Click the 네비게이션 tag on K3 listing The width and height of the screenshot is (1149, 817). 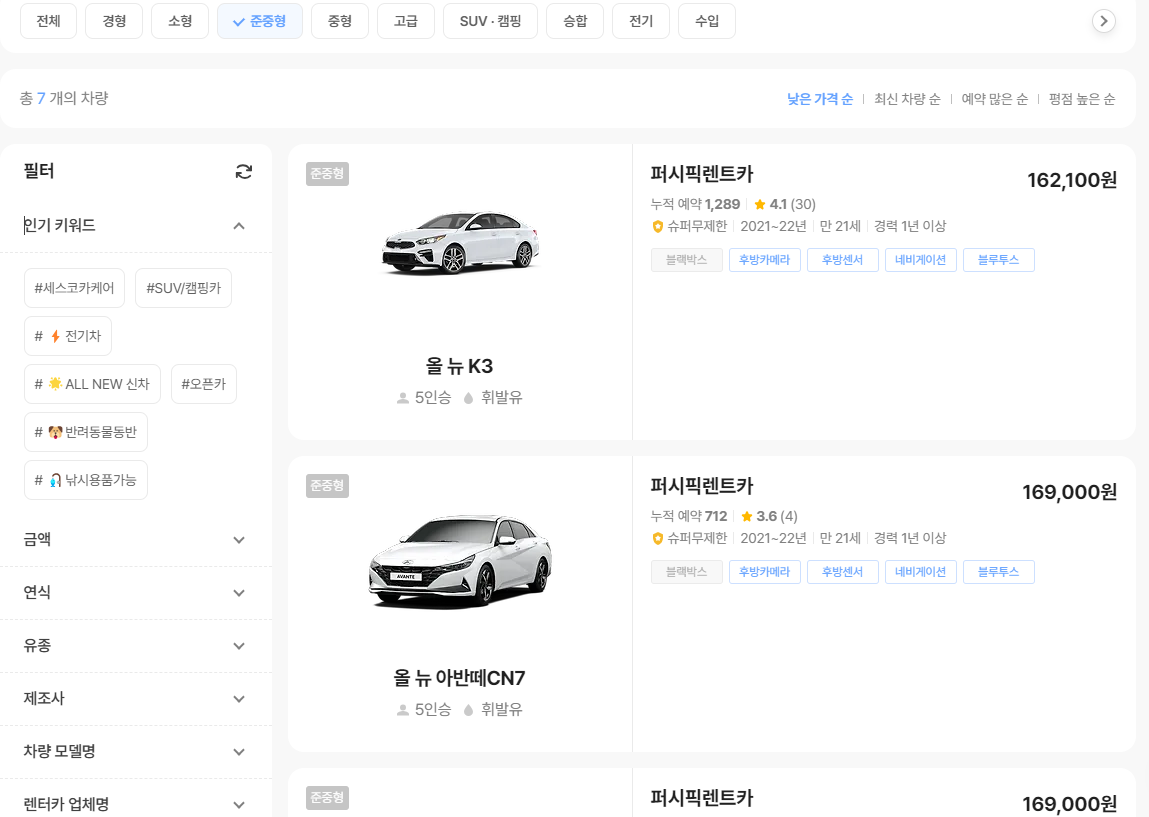click(x=921, y=260)
